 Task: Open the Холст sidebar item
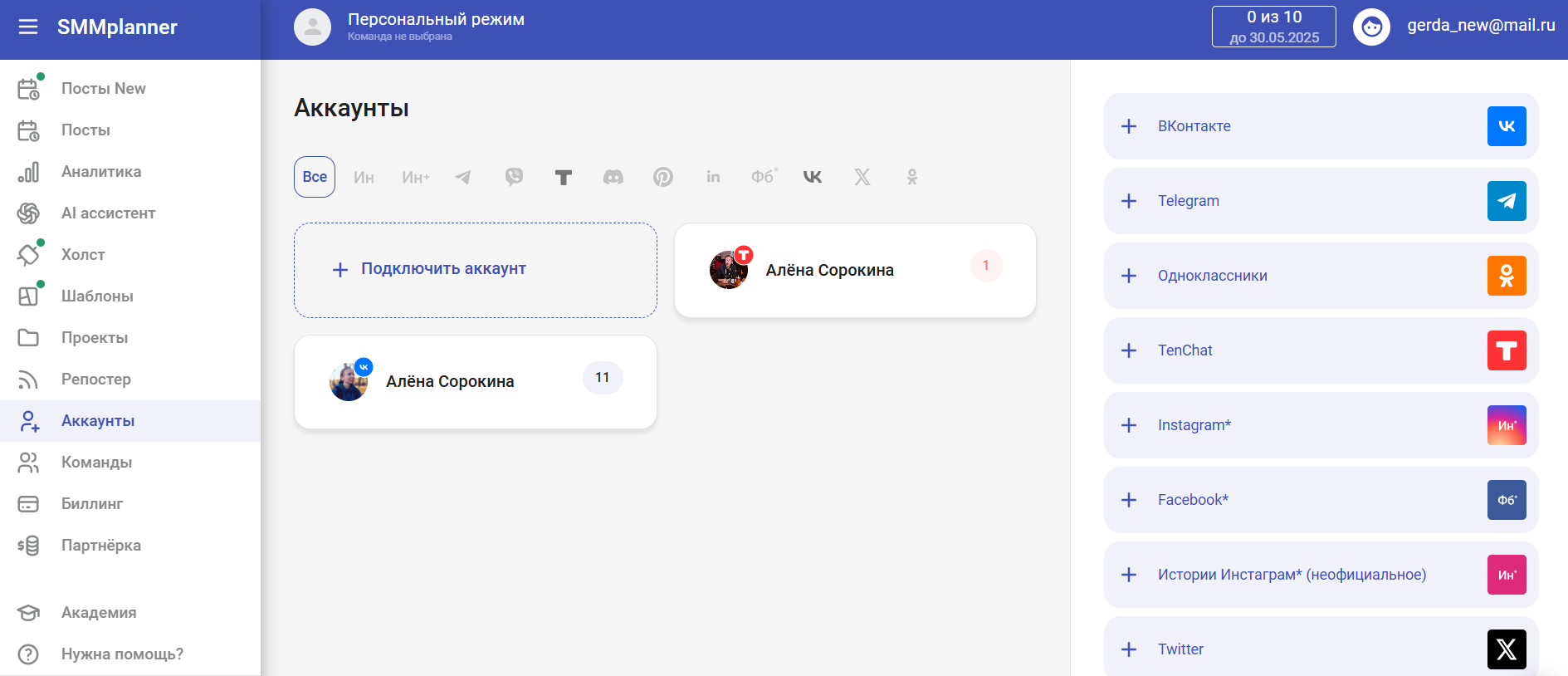[x=130, y=255]
